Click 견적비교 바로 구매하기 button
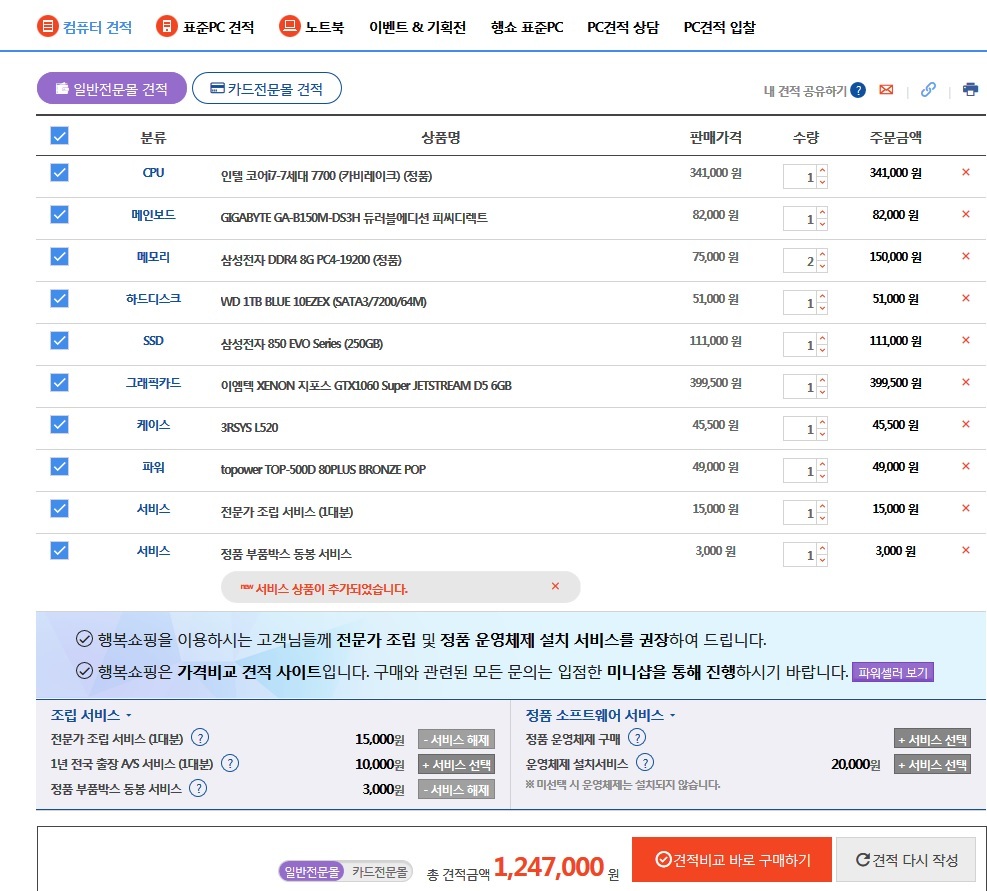987x891 pixels. (732, 860)
